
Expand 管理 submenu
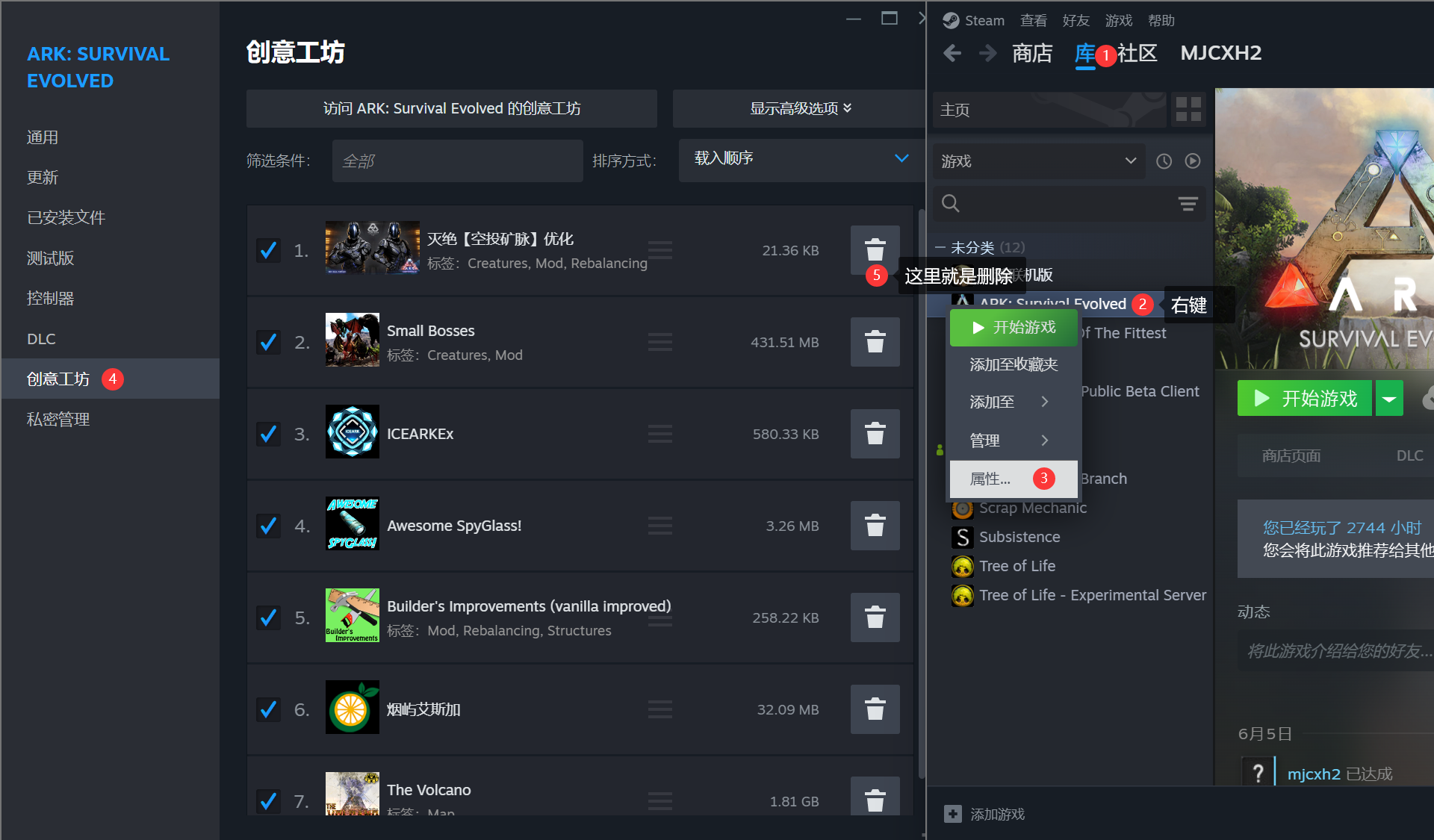pos(1013,441)
